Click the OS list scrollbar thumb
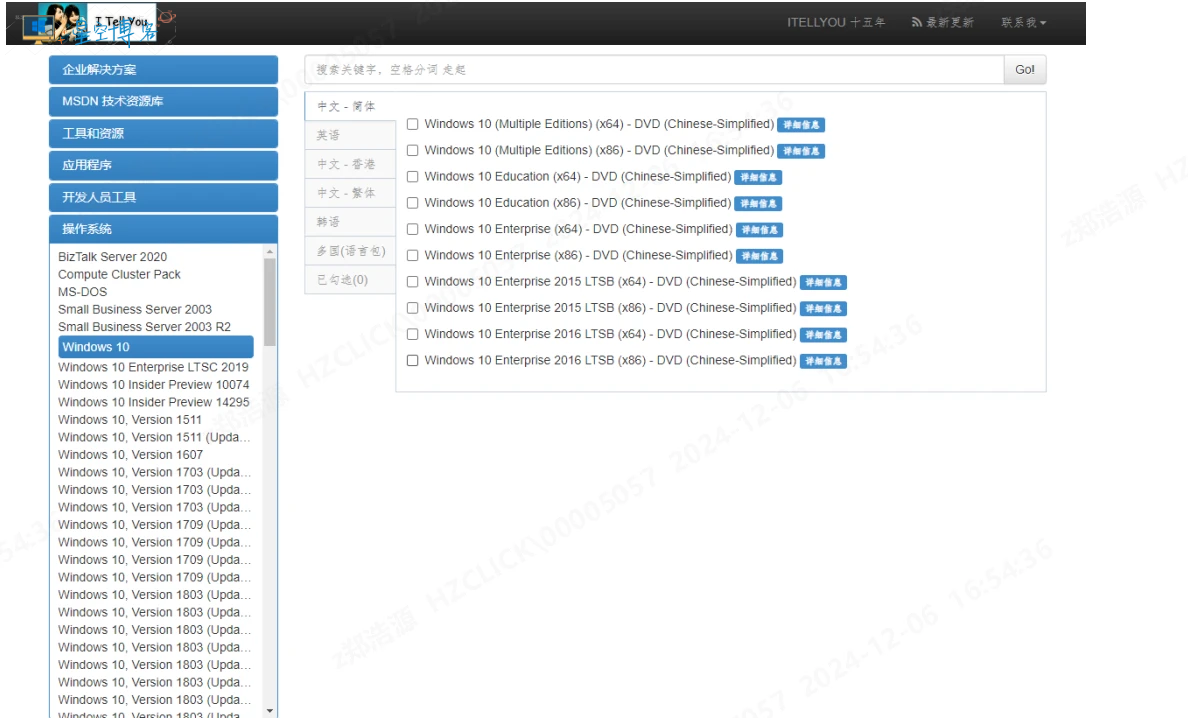 click(x=270, y=302)
